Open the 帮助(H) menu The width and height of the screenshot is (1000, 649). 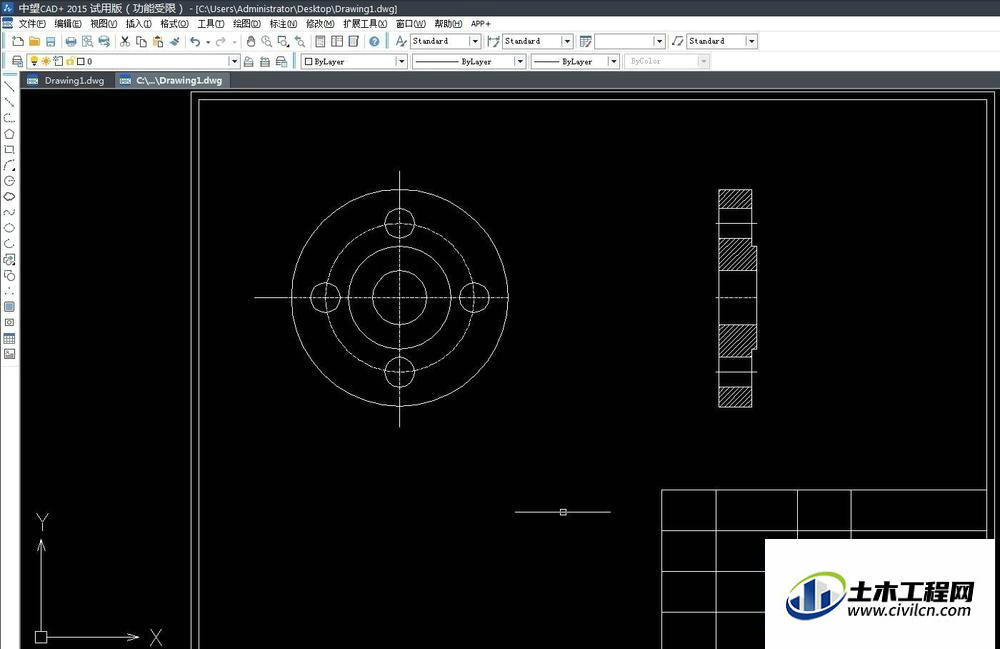pos(448,24)
